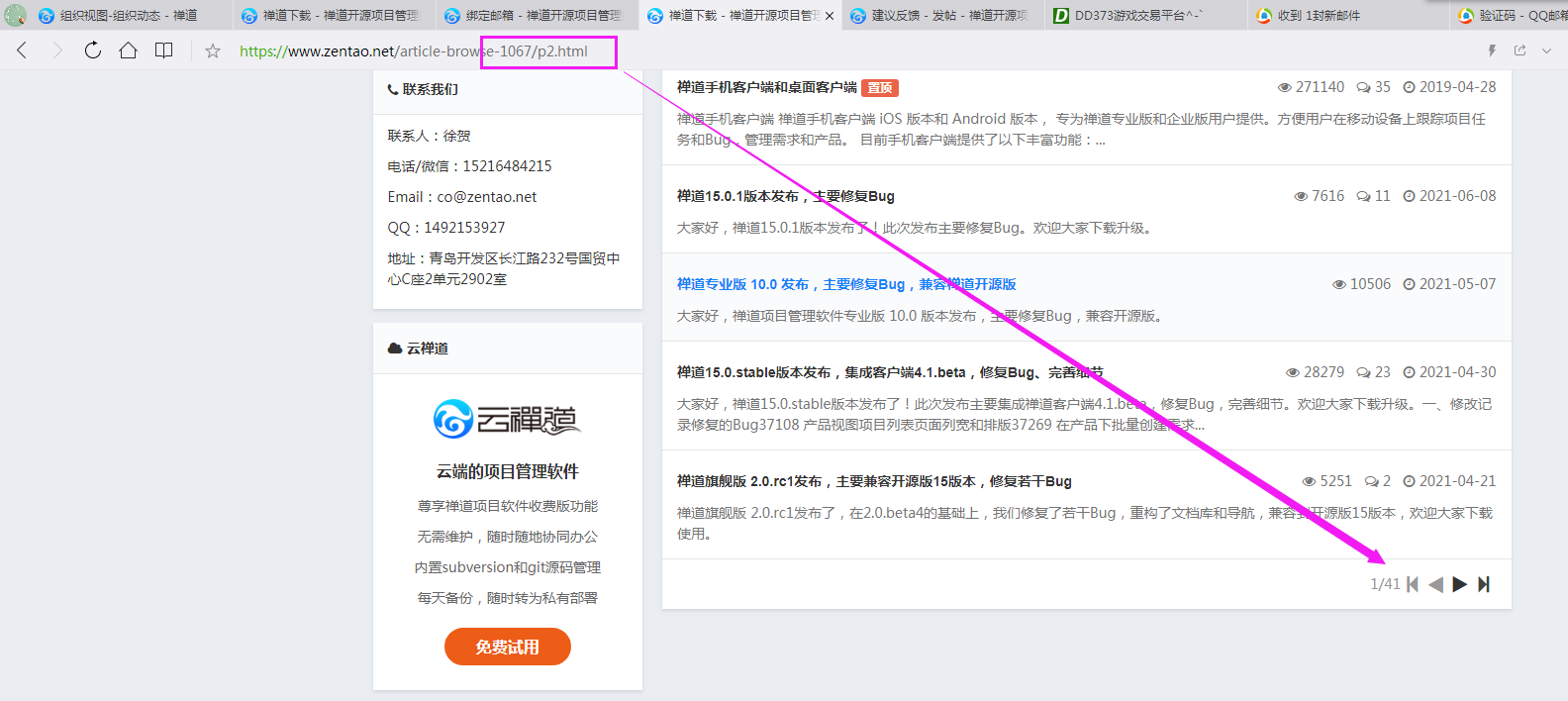1568x701 pixels.
Task: Click the 云禅道 logo image
Action: pos(507,419)
